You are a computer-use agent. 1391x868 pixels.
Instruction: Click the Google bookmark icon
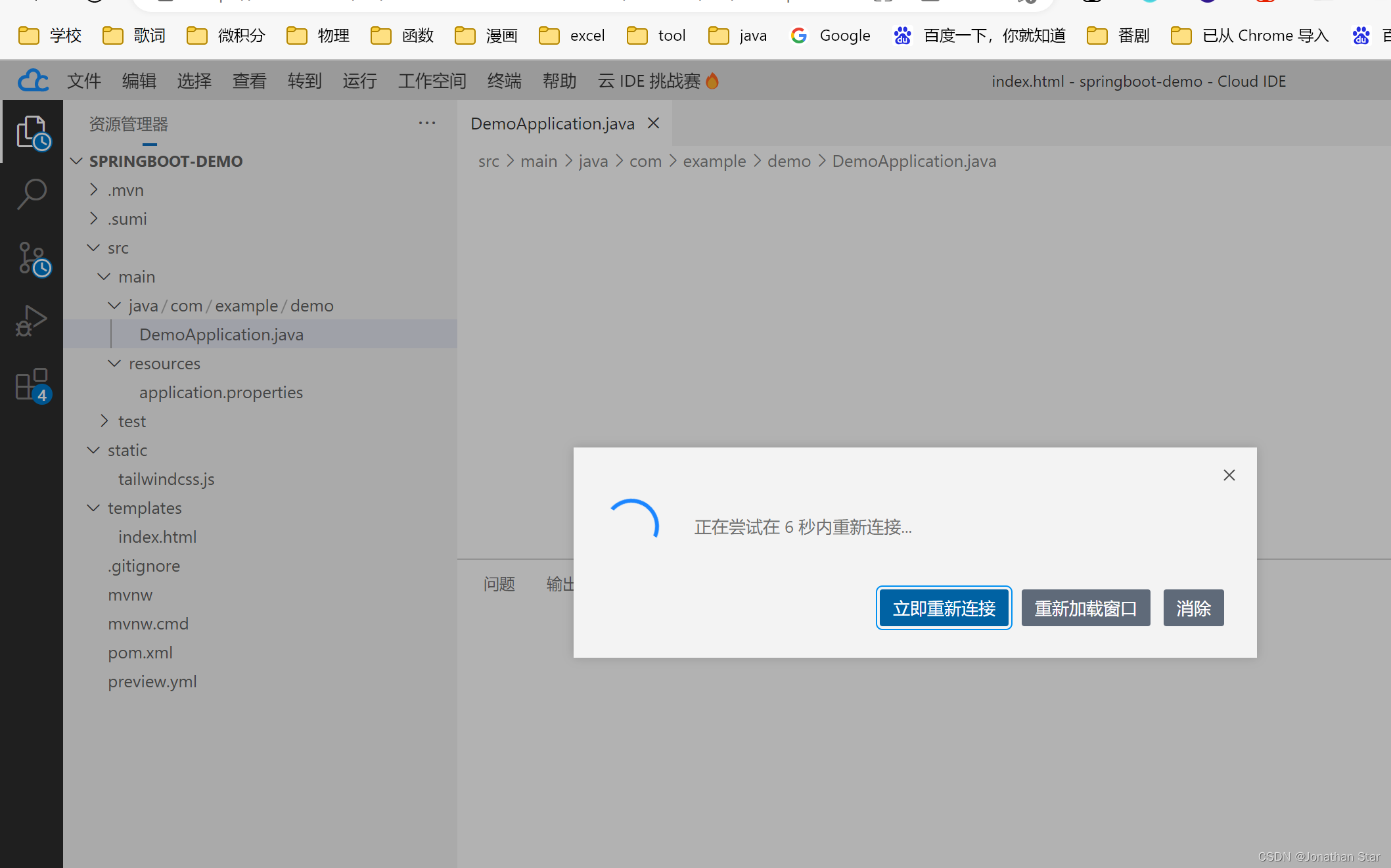click(798, 35)
